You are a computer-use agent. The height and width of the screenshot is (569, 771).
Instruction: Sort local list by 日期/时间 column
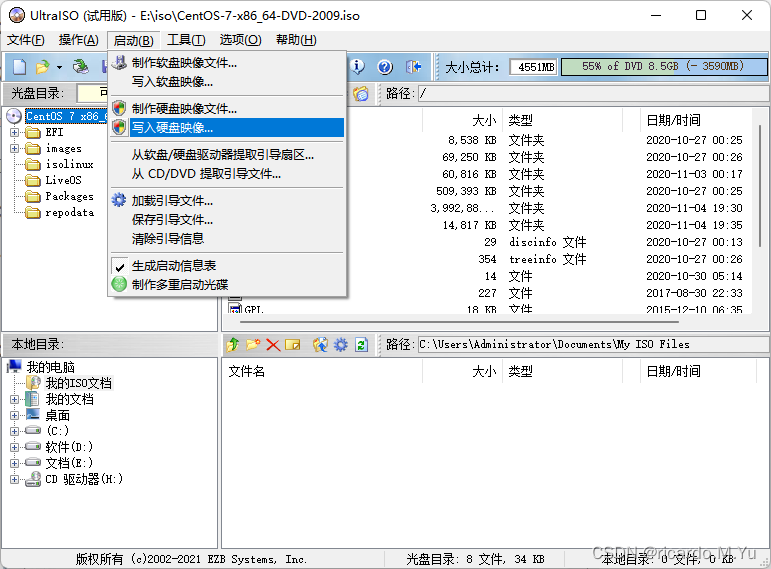coord(698,371)
